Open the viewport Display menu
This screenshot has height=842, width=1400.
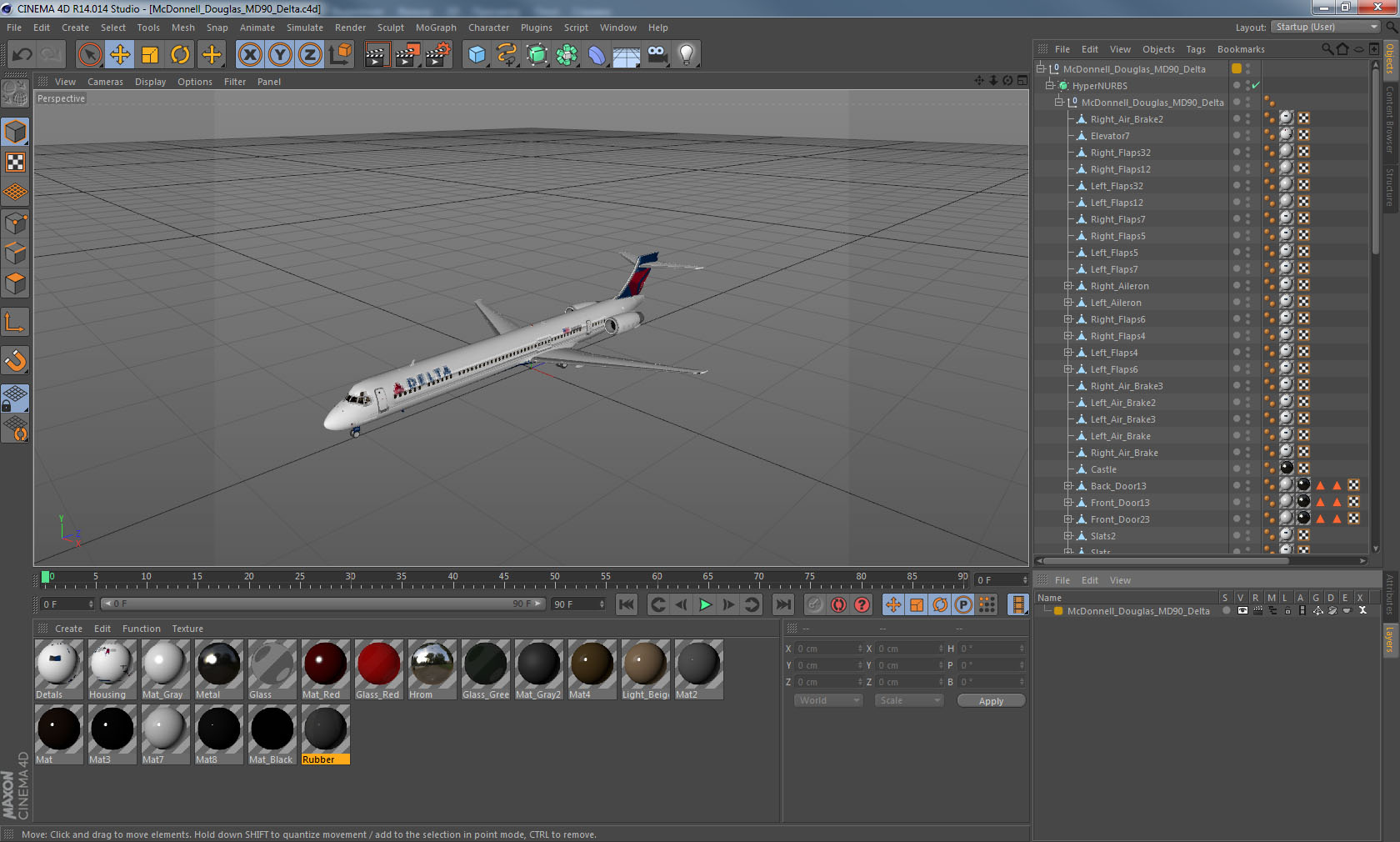point(150,82)
